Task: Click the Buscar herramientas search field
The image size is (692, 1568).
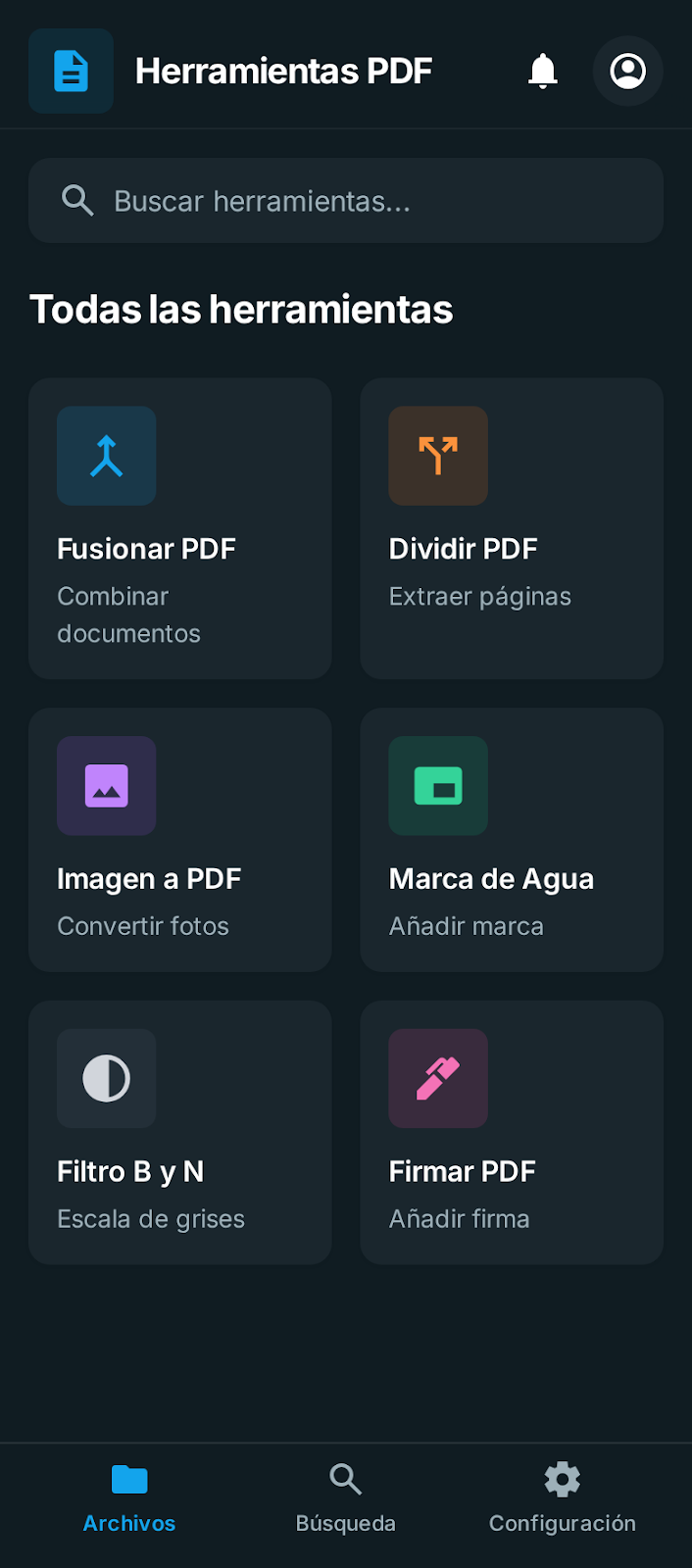Action: coord(345,200)
